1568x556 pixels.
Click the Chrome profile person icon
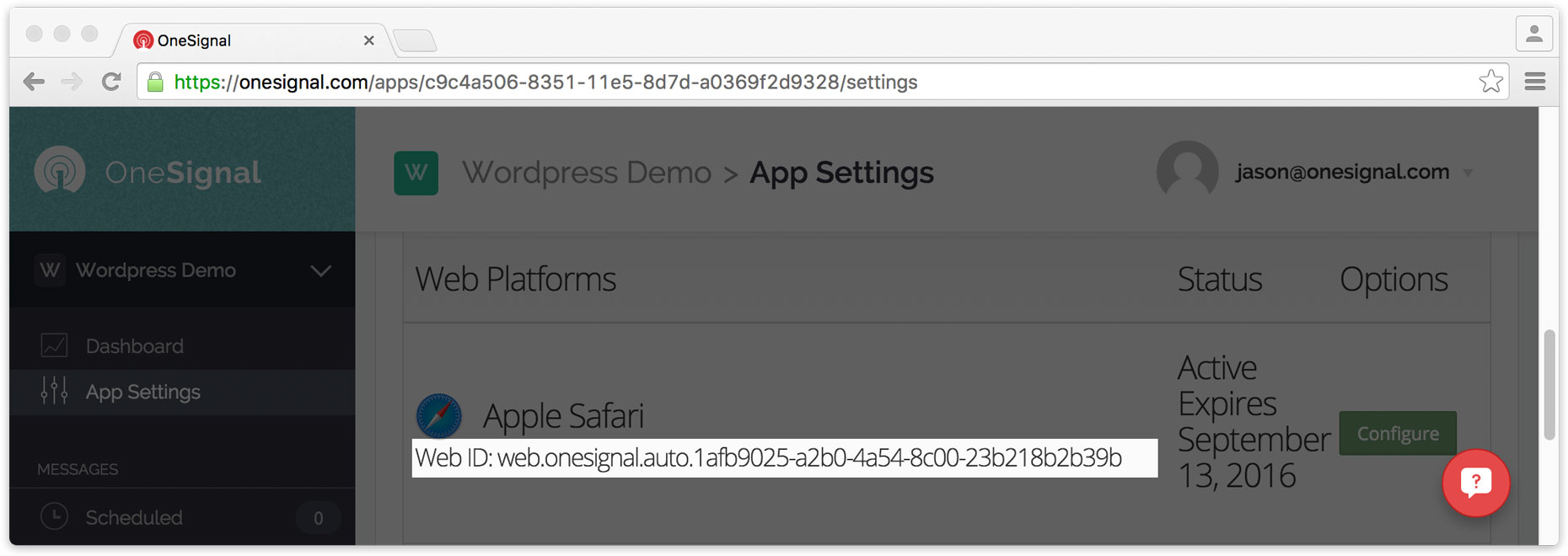1534,35
